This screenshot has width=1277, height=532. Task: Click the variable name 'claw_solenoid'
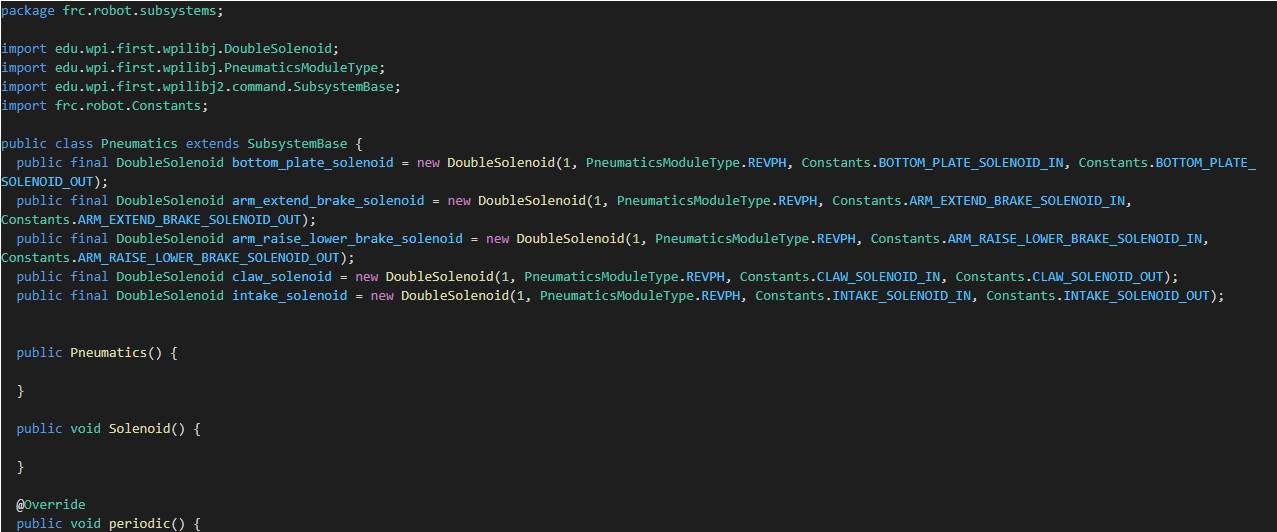point(282,276)
